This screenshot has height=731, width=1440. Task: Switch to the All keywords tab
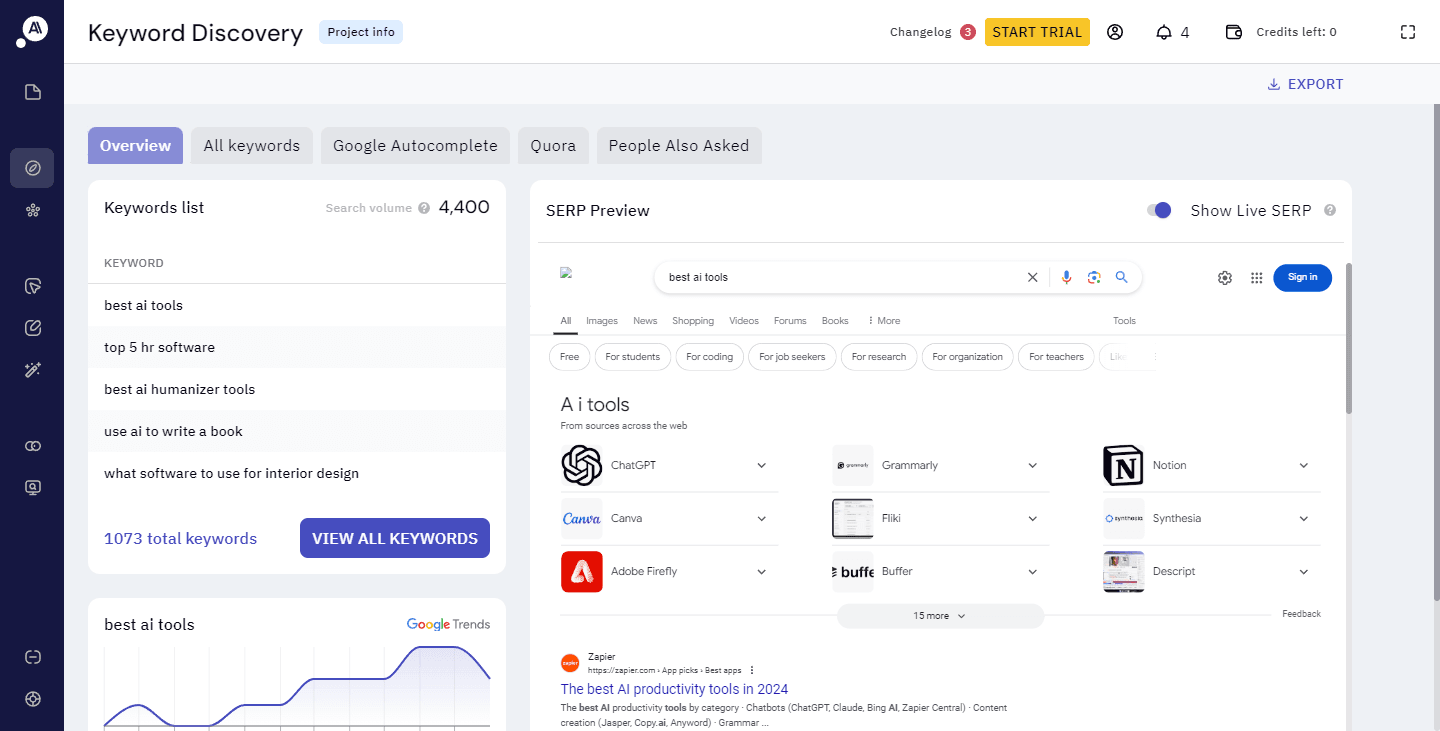click(252, 145)
